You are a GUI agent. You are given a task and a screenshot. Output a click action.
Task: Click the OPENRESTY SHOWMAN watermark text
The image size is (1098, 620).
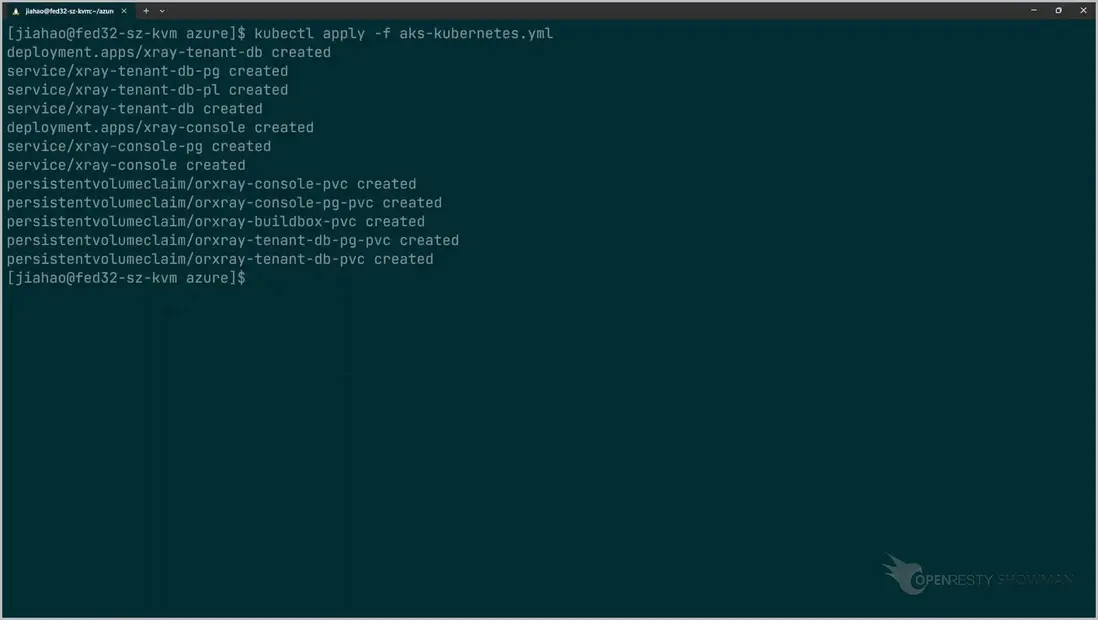click(996, 580)
